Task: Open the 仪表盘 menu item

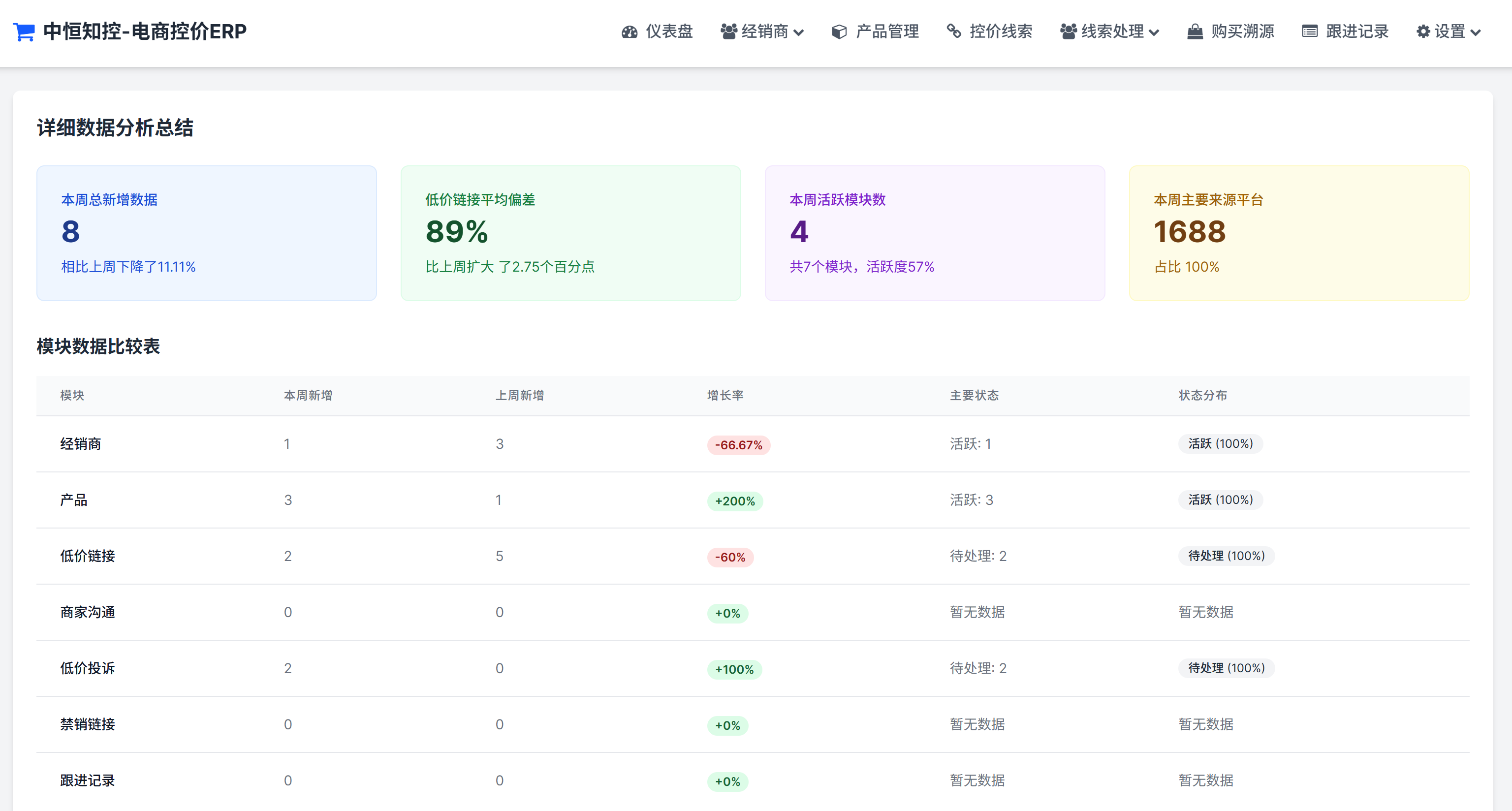Action: tap(668, 31)
